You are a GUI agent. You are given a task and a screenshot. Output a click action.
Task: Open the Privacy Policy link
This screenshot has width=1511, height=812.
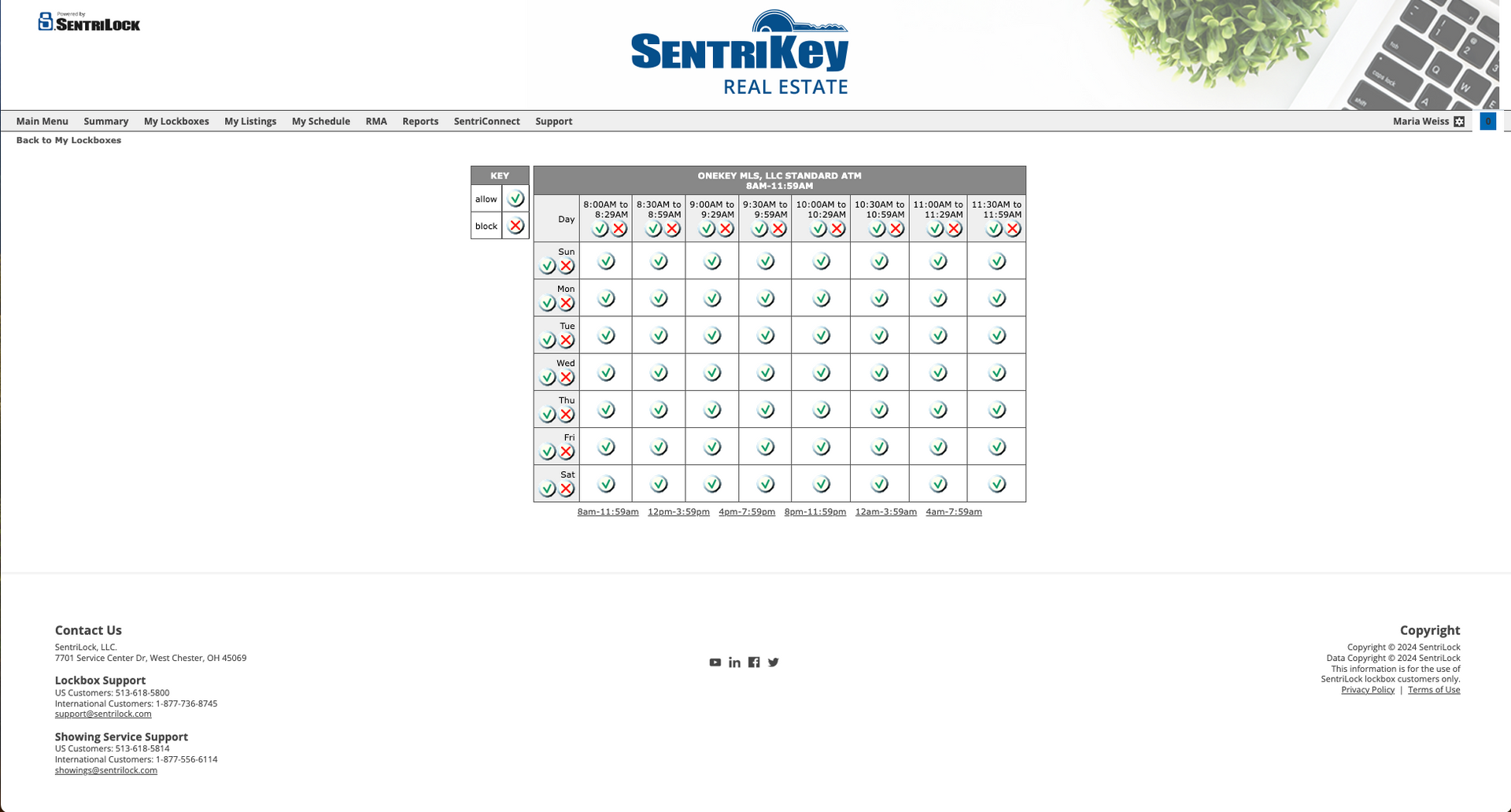pyautogui.click(x=1368, y=689)
